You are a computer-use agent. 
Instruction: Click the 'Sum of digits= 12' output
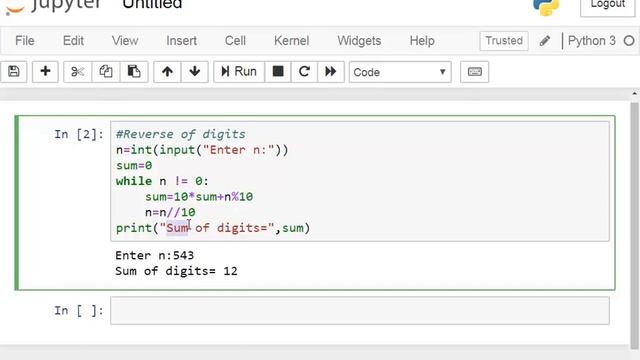(x=176, y=271)
